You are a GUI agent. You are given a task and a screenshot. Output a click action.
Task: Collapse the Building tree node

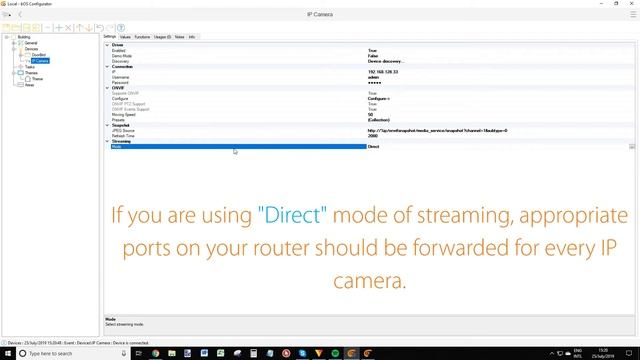pyautogui.click(x=7, y=37)
